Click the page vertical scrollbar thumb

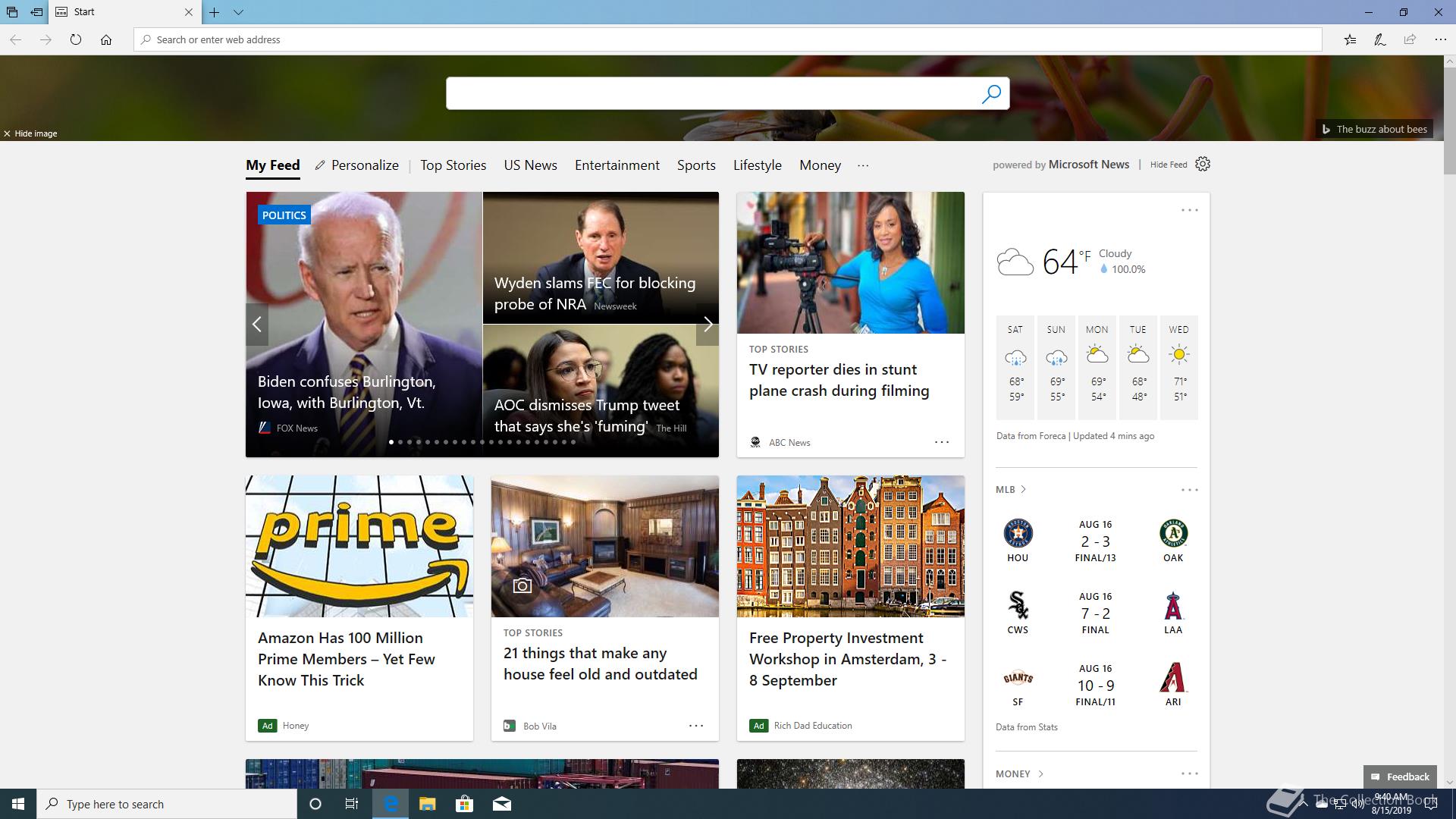point(1449,121)
